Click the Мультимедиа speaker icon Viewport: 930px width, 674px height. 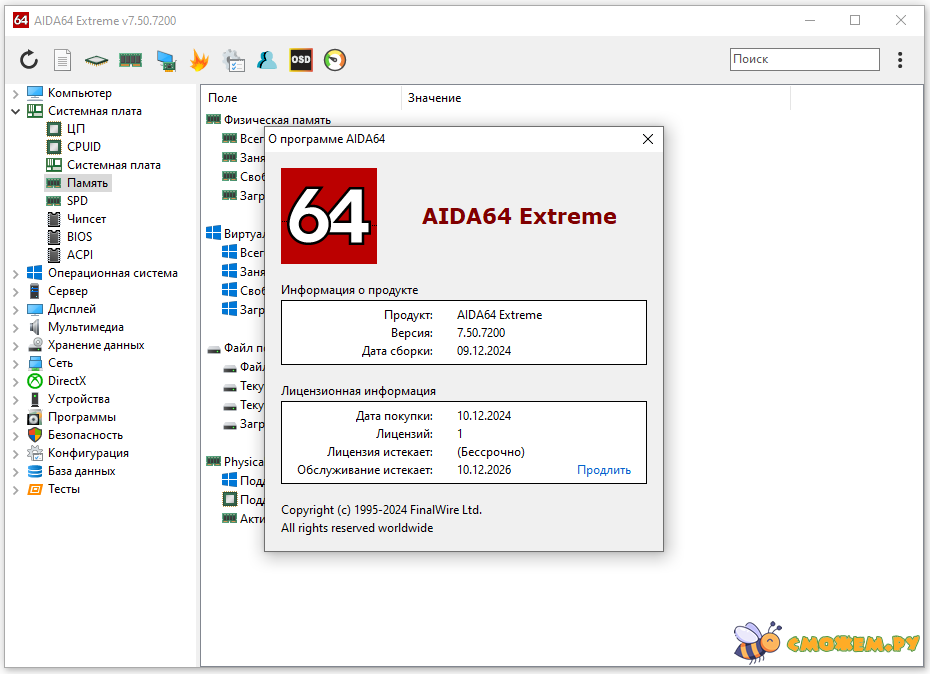point(35,327)
